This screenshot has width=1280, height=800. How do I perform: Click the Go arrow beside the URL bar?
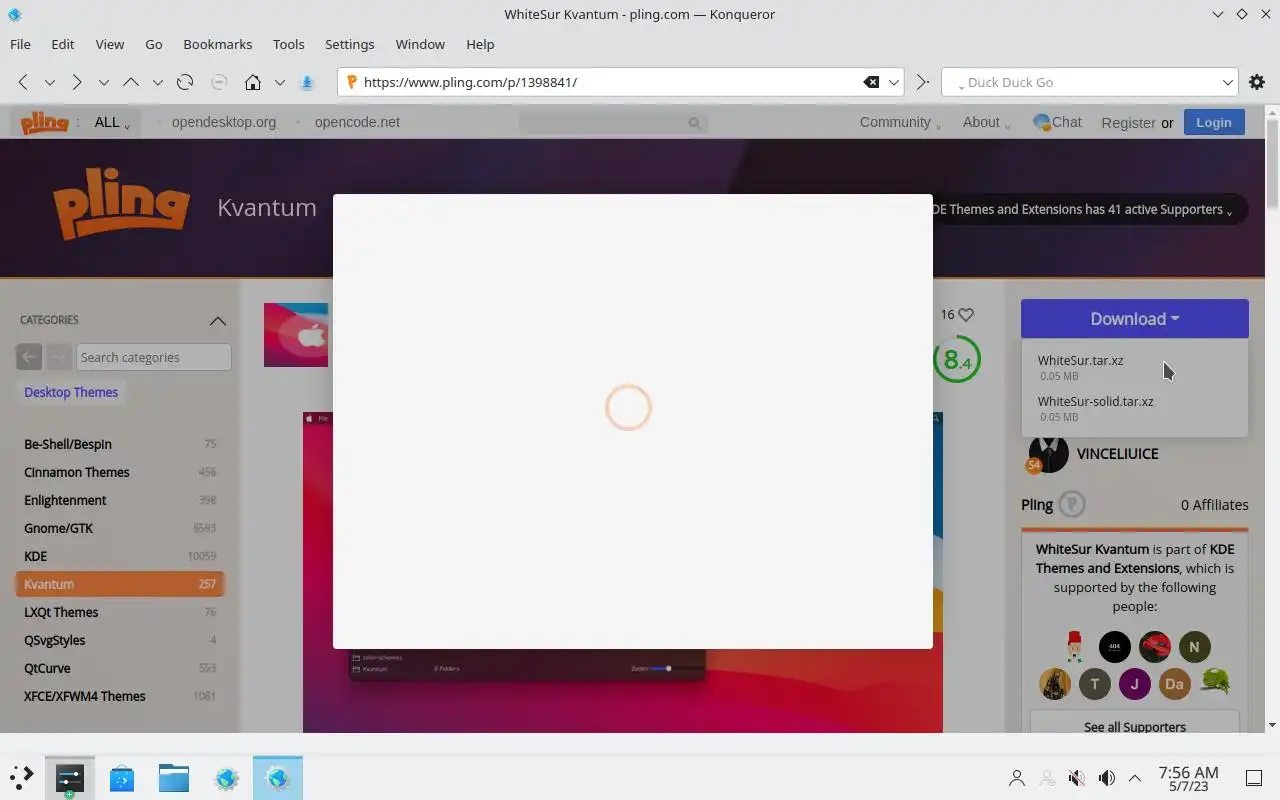(x=923, y=82)
